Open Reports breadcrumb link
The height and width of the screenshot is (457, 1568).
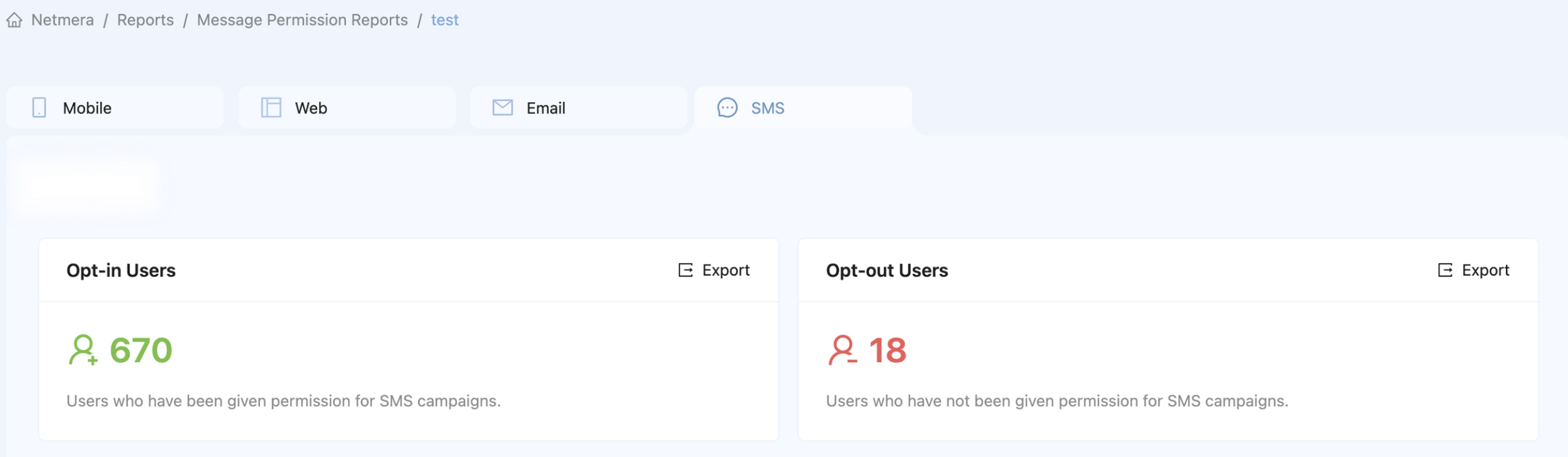145,20
